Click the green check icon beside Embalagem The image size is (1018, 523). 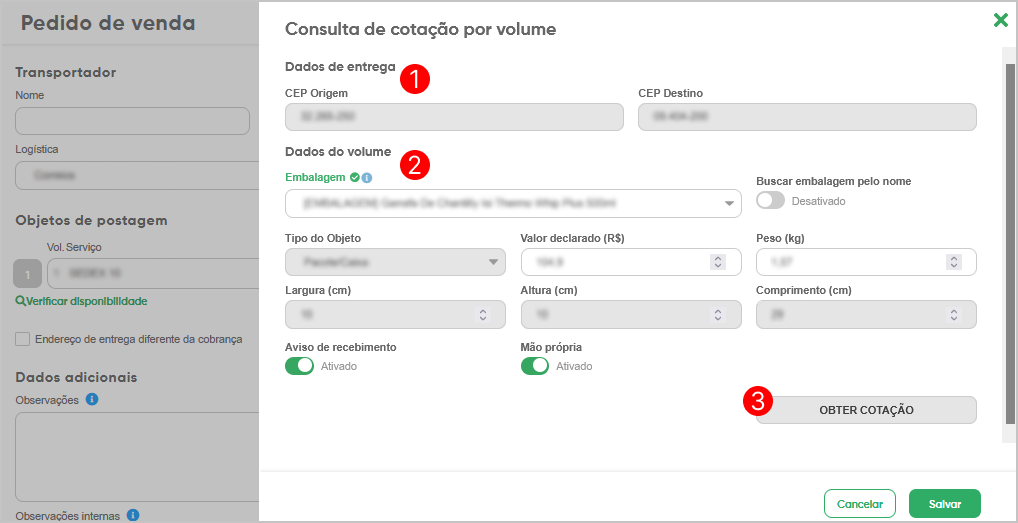354,177
